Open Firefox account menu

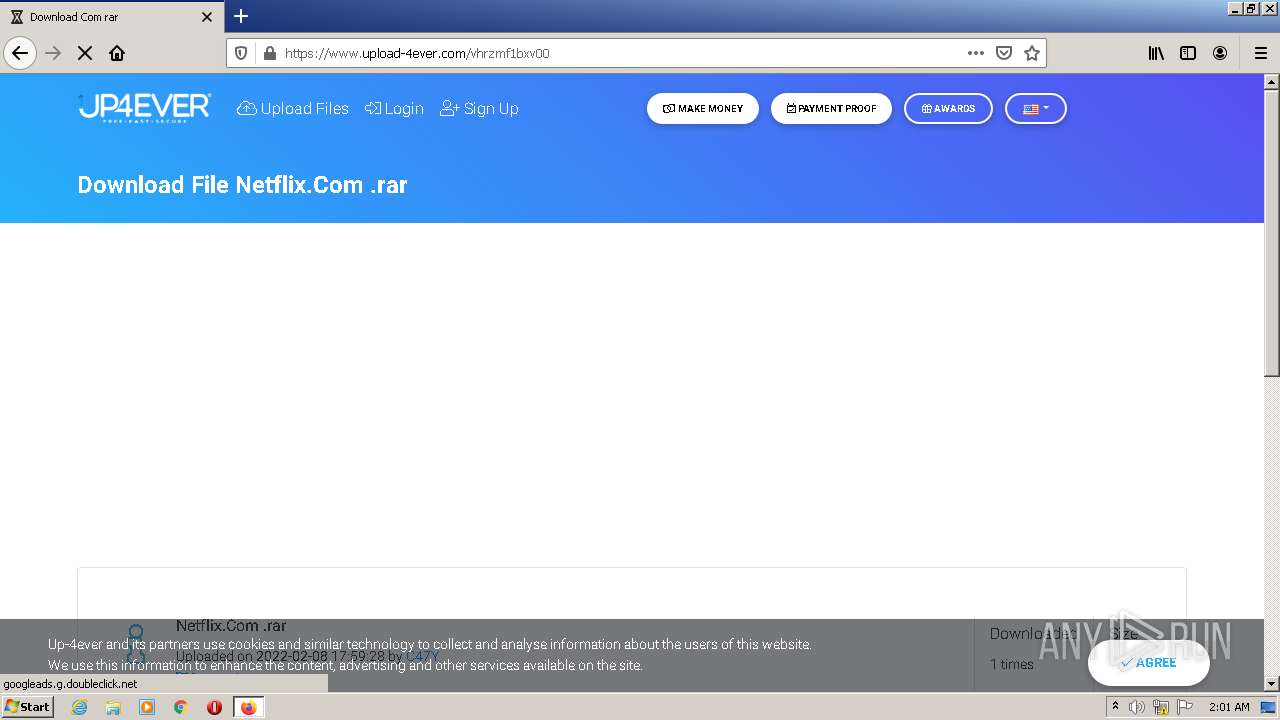1220,53
